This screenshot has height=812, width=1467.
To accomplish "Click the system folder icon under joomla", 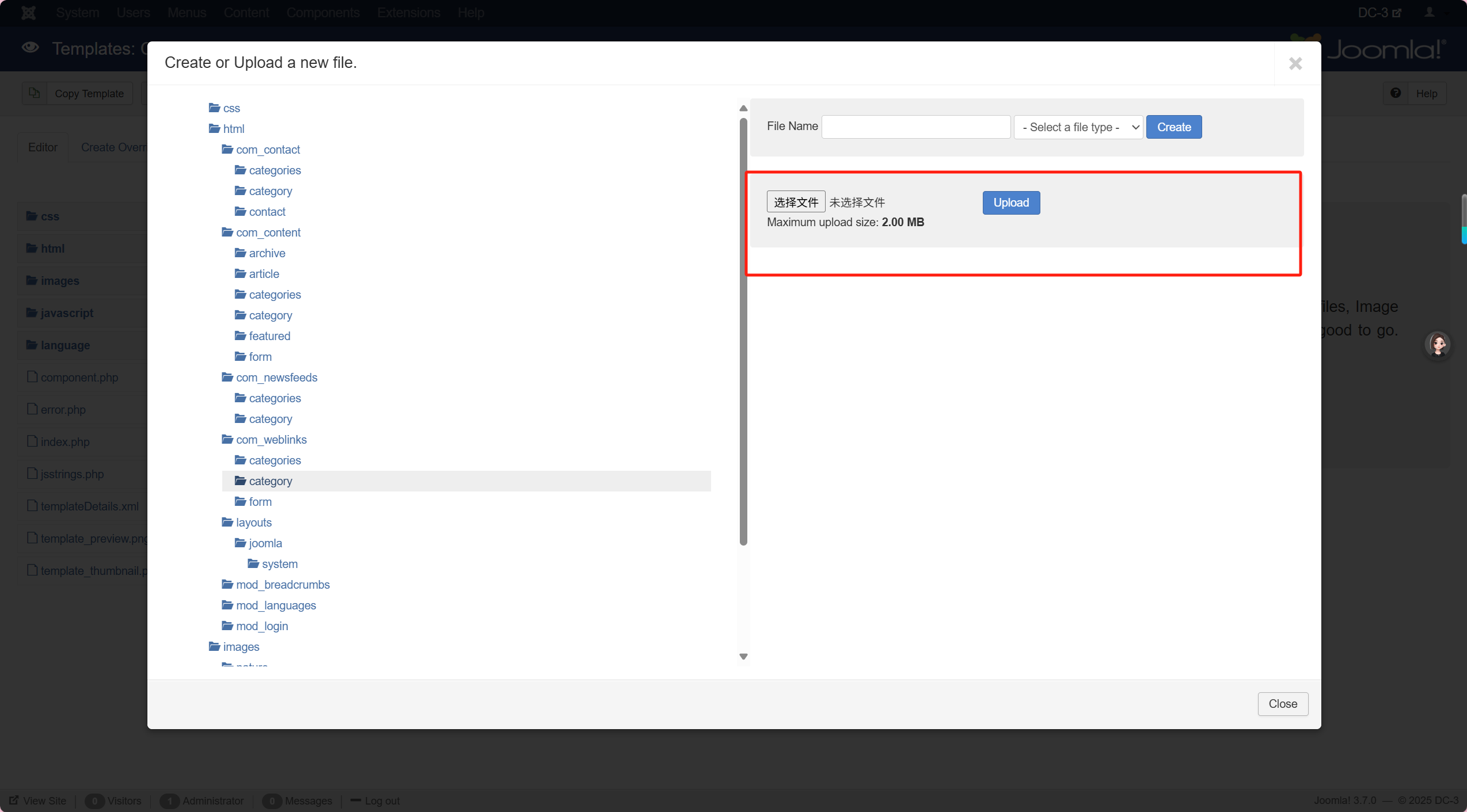I will point(253,563).
